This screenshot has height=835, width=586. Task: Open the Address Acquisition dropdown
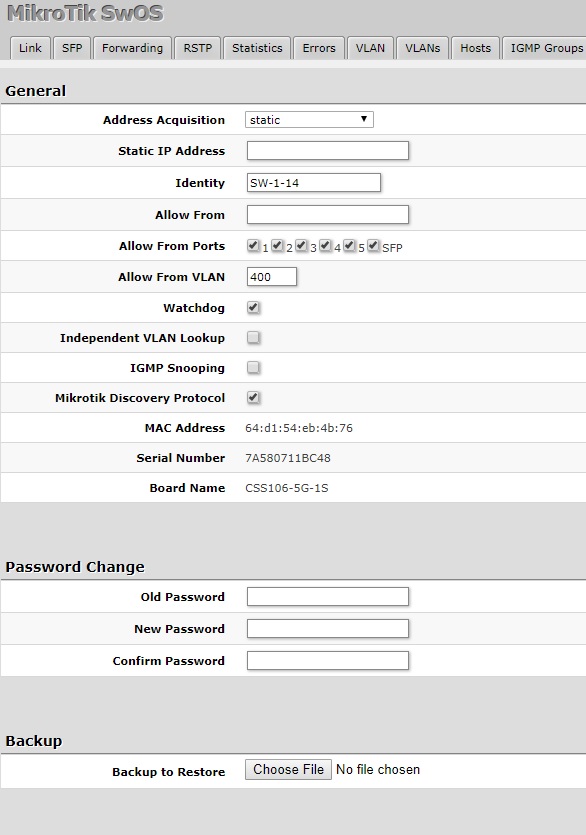pyautogui.click(x=308, y=118)
